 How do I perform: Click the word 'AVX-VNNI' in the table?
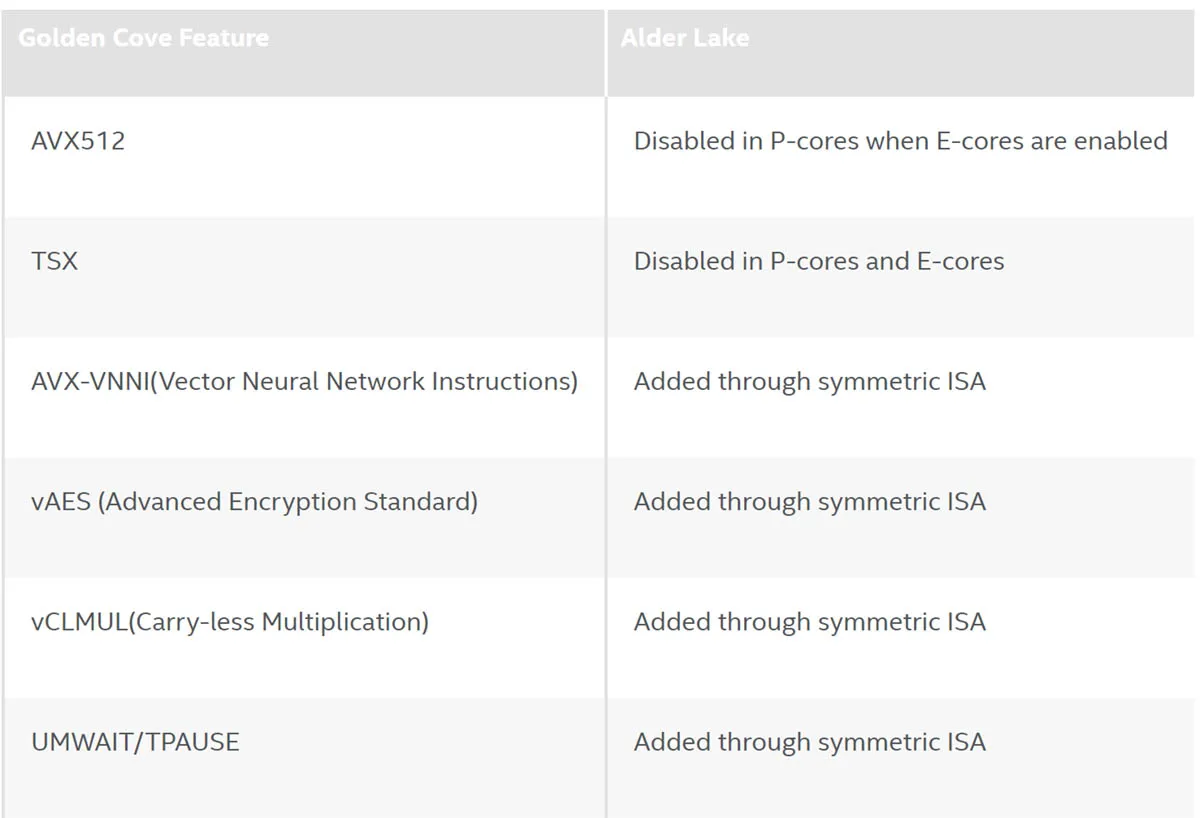click(90, 382)
